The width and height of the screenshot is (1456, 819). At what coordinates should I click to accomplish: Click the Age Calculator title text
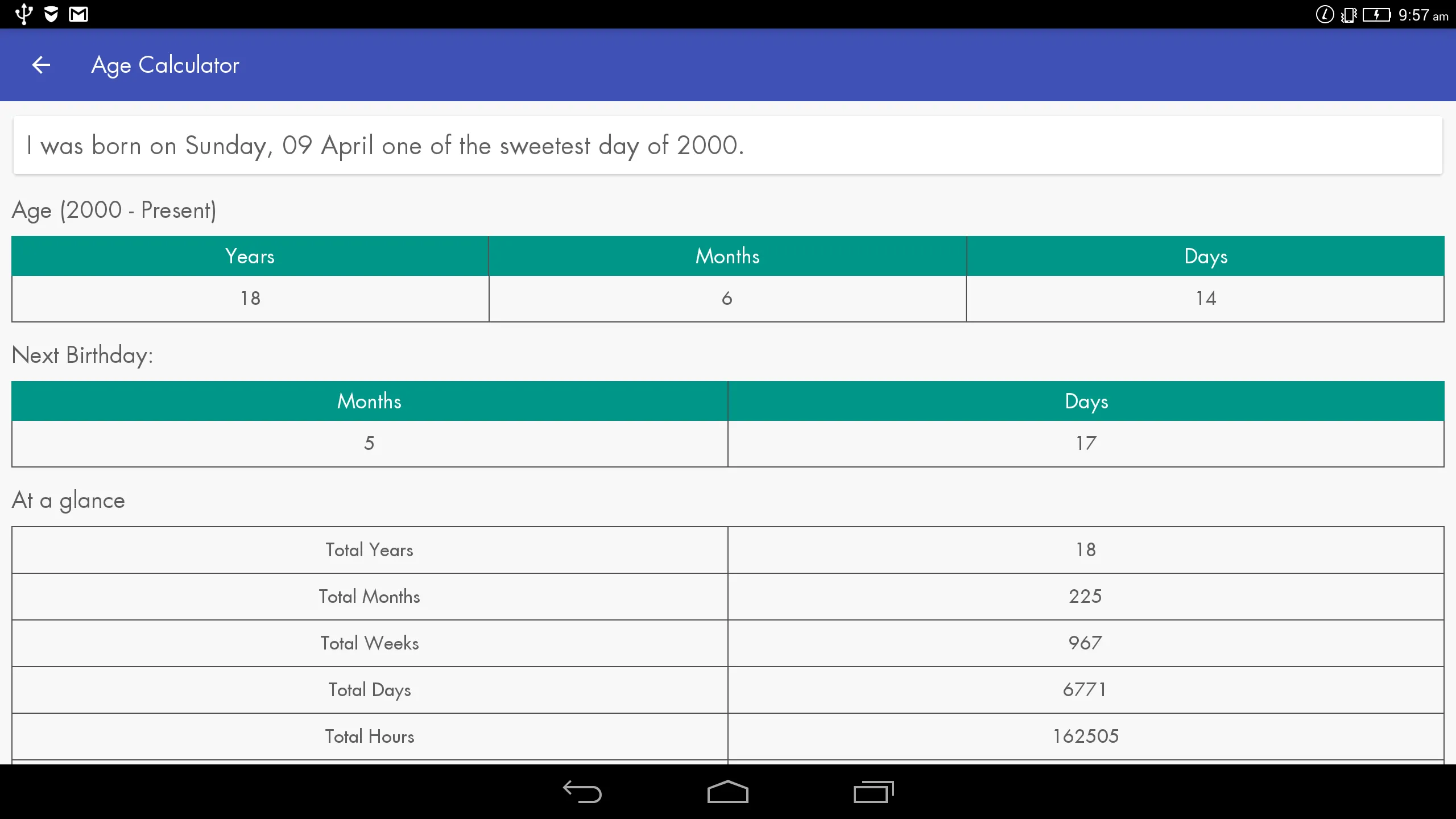click(166, 65)
